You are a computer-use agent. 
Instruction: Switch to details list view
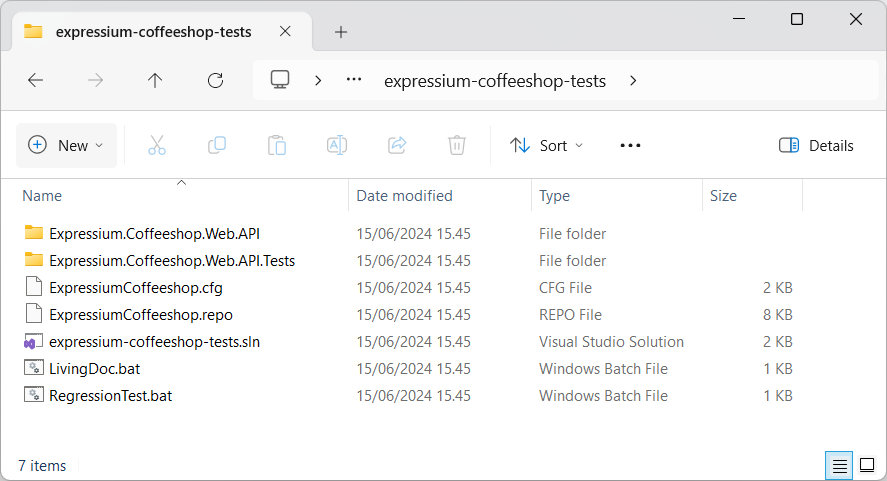tap(839, 466)
